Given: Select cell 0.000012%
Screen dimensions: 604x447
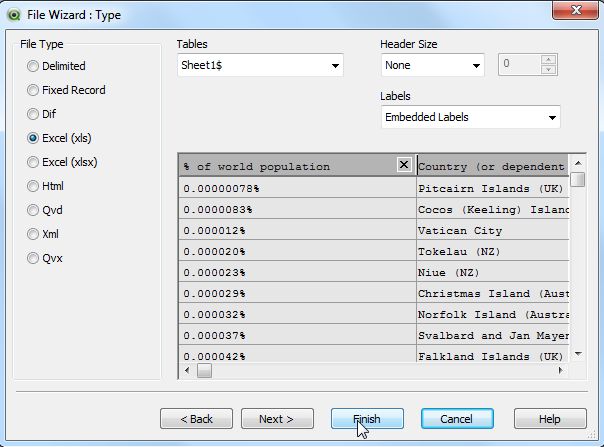Looking at the screenshot, I should tap(297, 230).
